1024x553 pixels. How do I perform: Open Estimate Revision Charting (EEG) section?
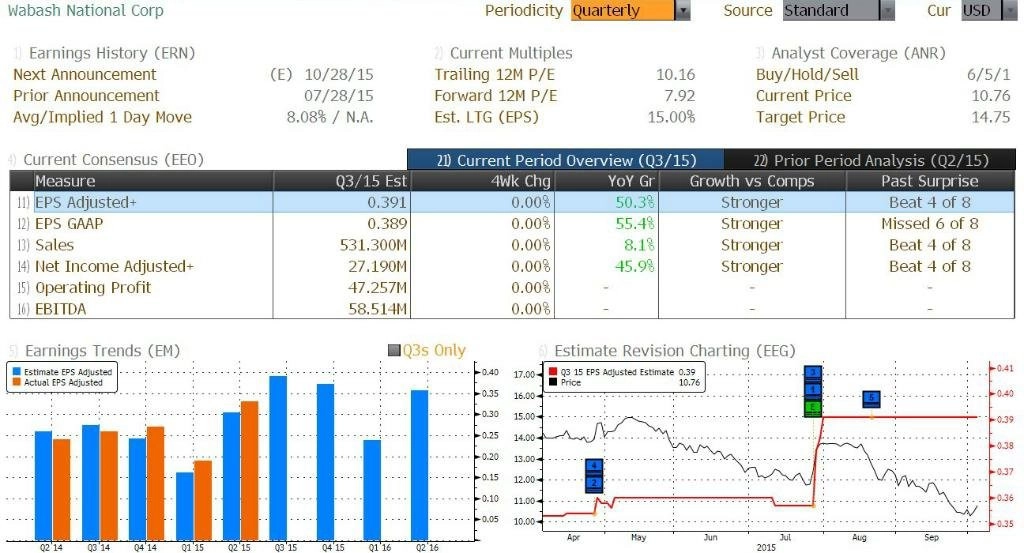tap(675, 351)
